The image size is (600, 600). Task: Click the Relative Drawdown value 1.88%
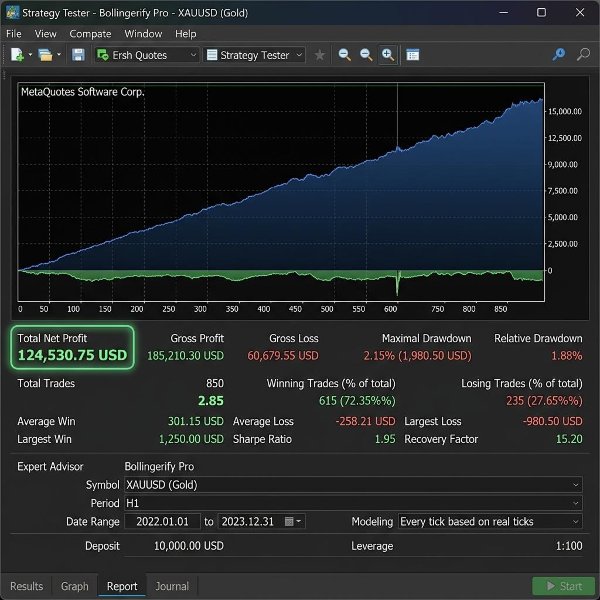[x=567, y=355]
